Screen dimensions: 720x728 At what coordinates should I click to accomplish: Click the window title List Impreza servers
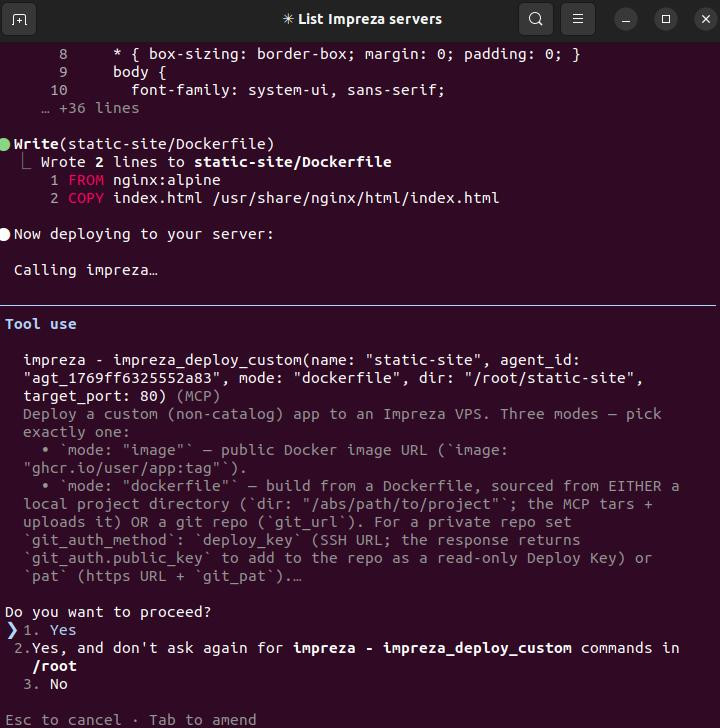pyautogui.click(x=370, y=19)
